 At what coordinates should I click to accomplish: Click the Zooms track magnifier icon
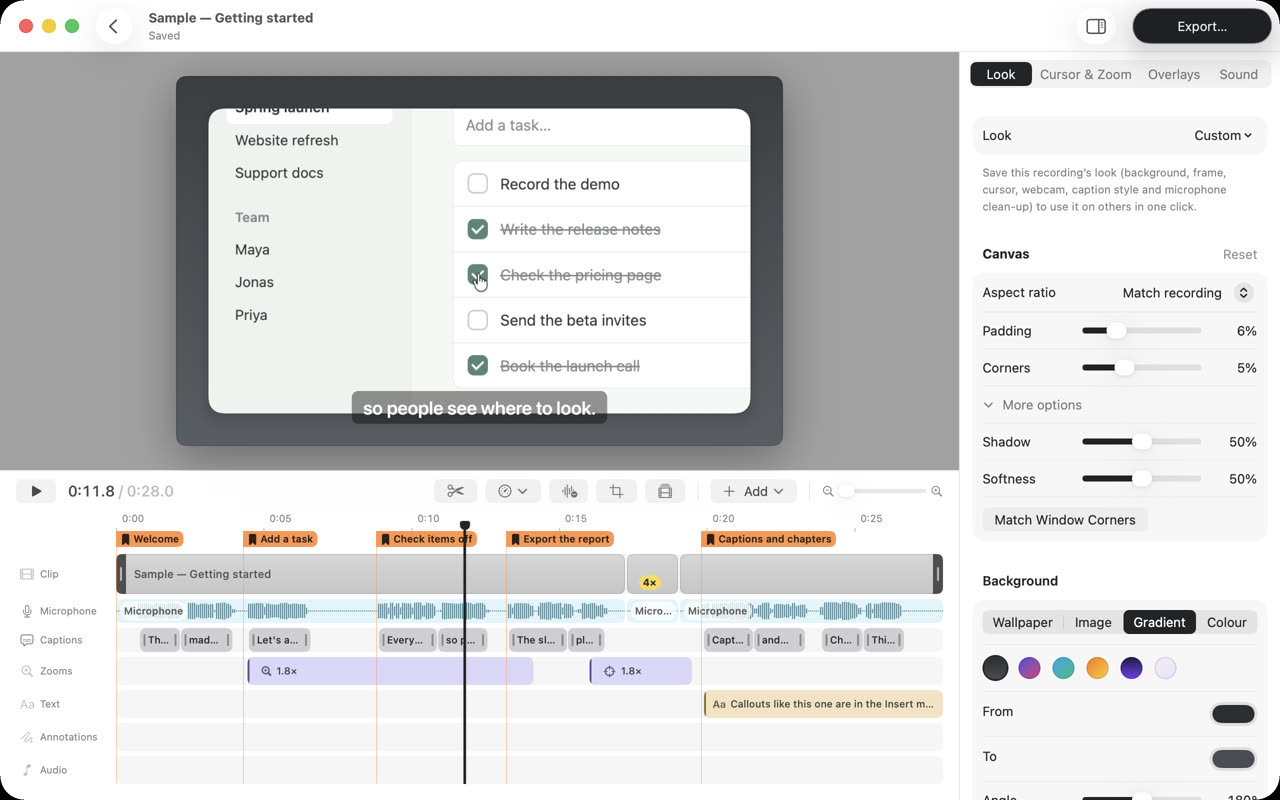(26, 671)
